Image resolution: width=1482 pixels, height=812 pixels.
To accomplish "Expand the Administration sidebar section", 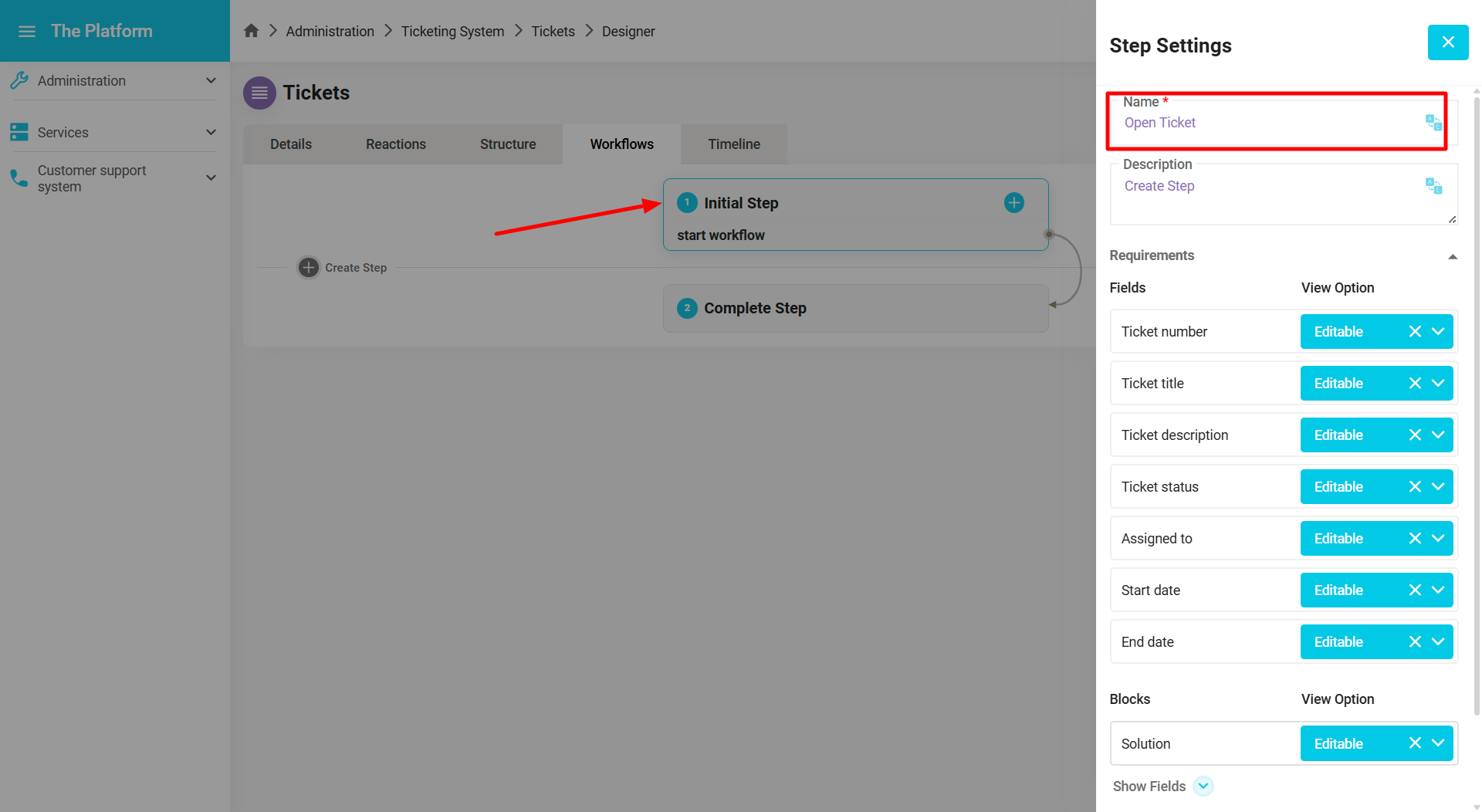I will coord(211,81).
